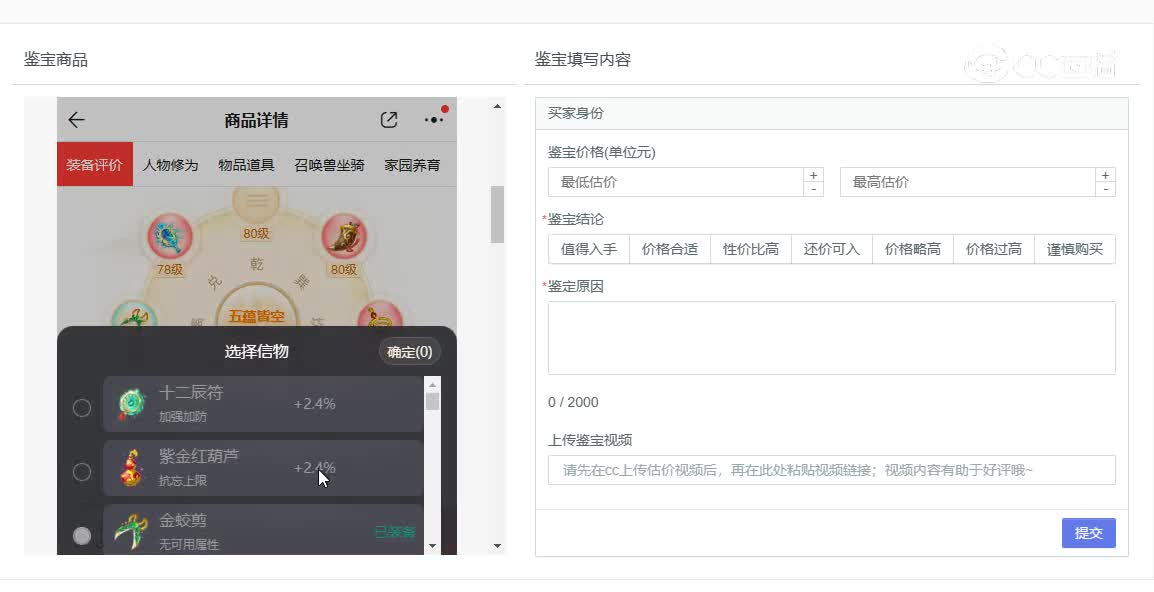Screen dimensions: 1154x592
Task: Click the 最高估价 input field
Action: [967, 182]
